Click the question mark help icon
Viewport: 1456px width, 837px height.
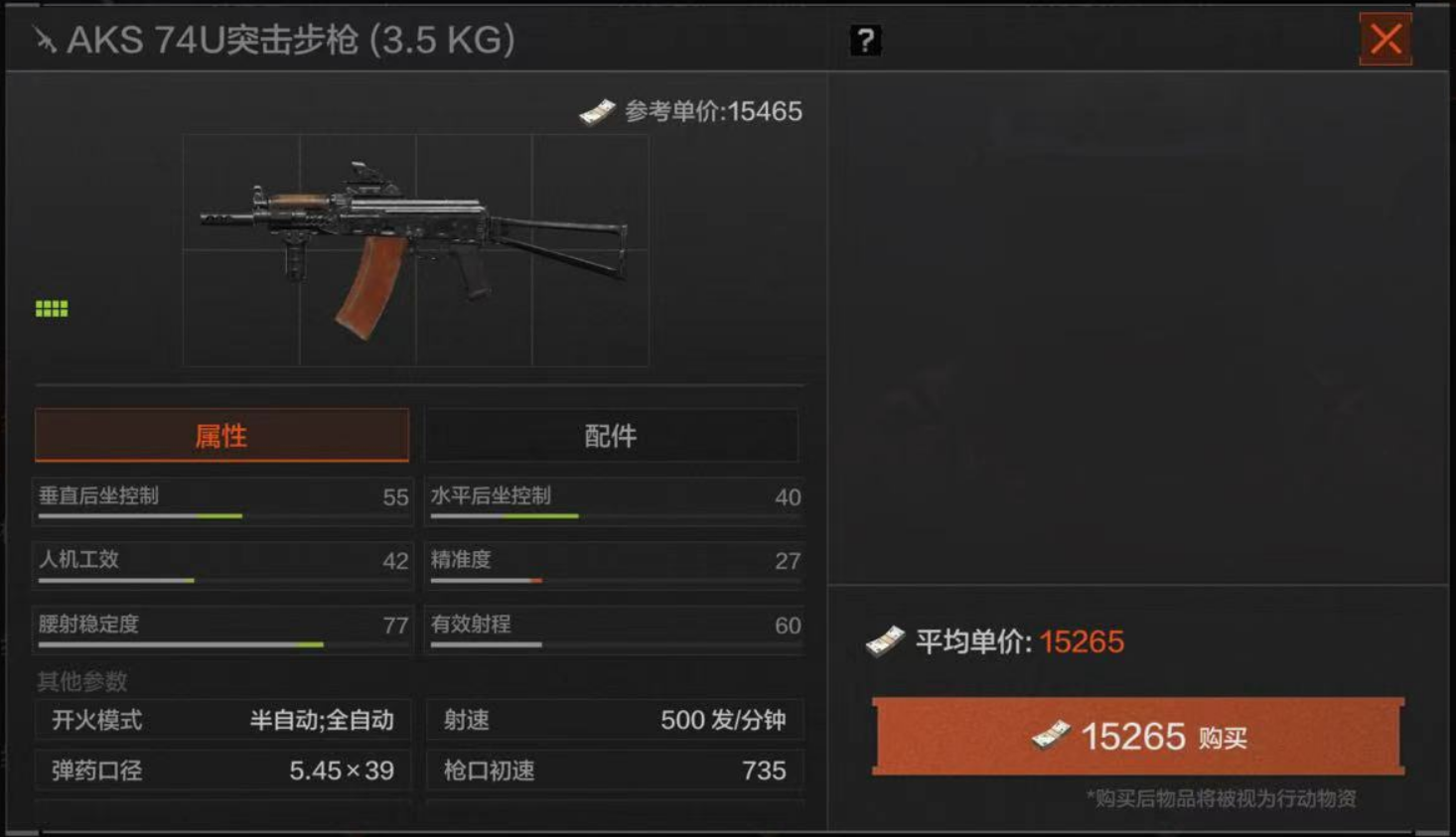pyautogui.click(x=865, y=41)
